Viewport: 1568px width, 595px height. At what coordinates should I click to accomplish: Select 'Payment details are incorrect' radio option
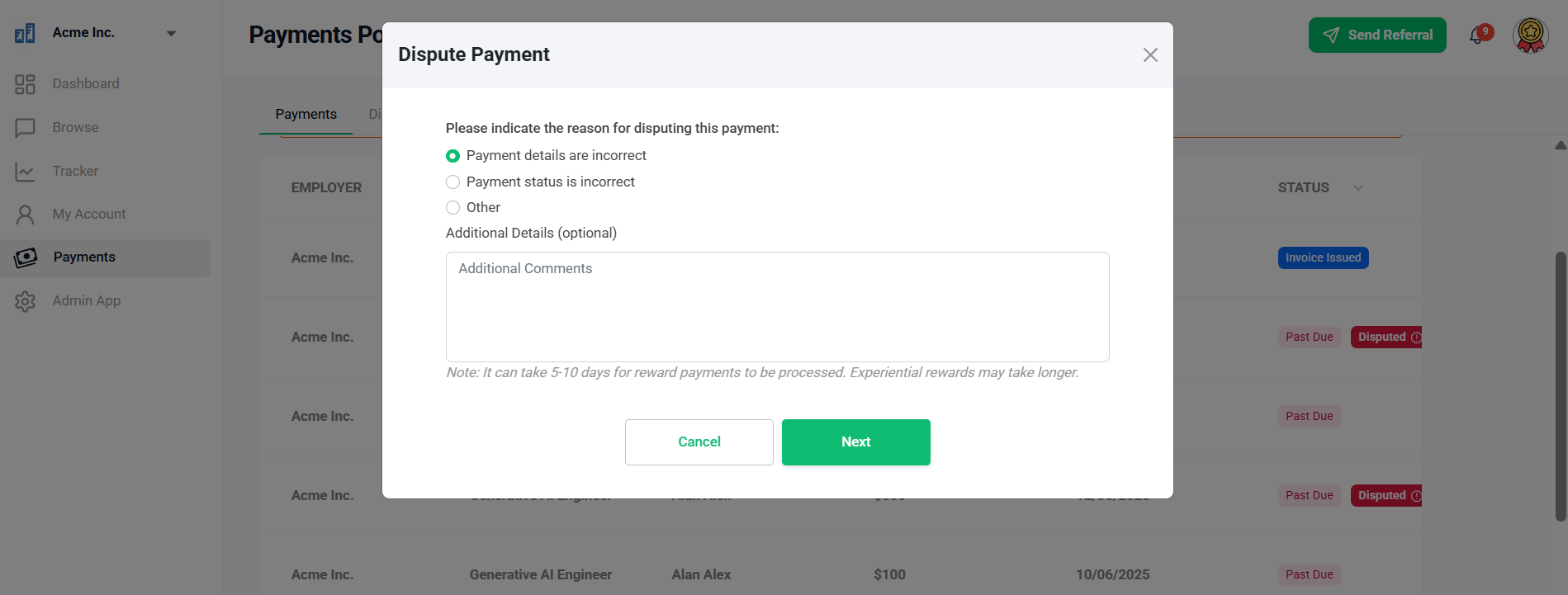[x=452, y=156]
